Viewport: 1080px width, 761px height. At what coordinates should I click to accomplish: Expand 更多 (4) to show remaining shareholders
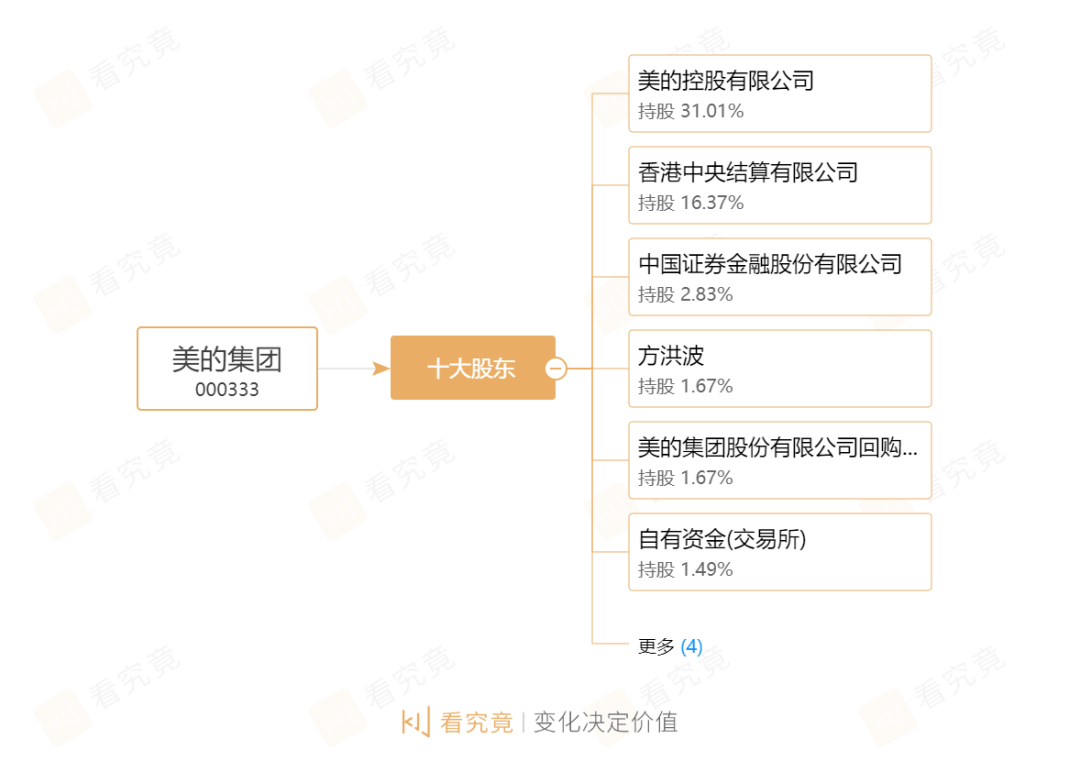click(x=670, y=647)
